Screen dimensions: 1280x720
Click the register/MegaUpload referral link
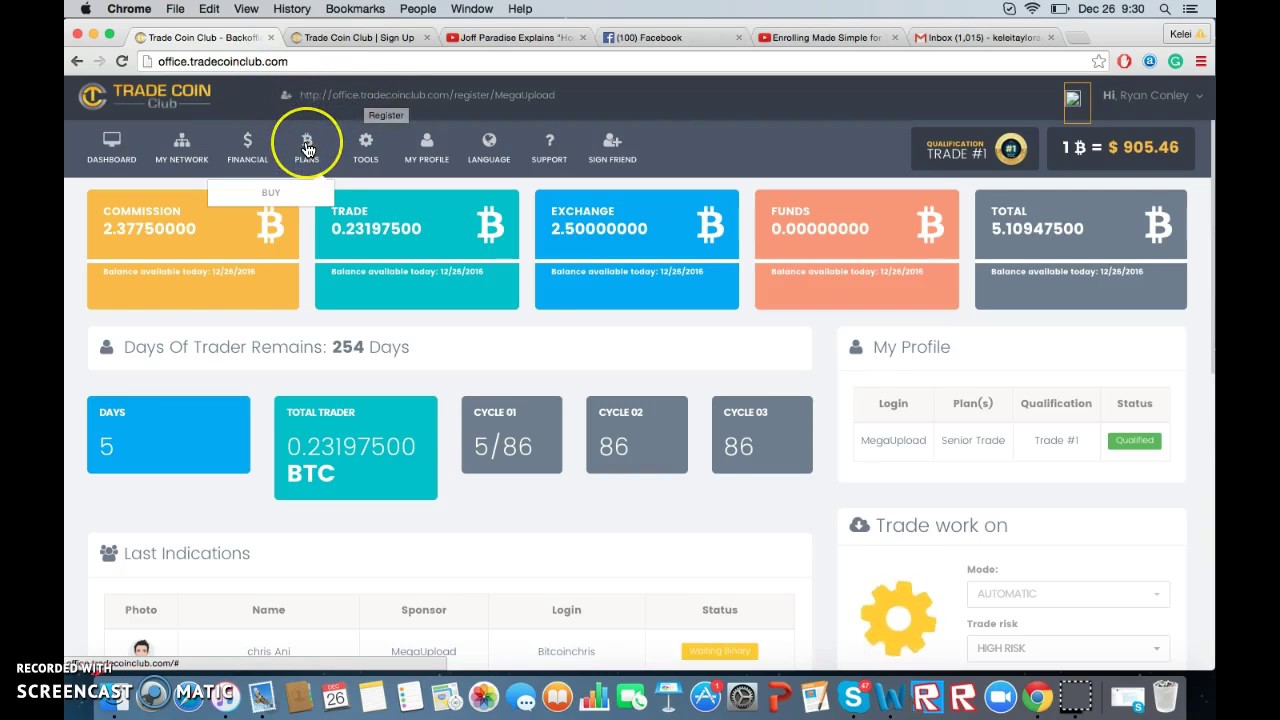427,95
